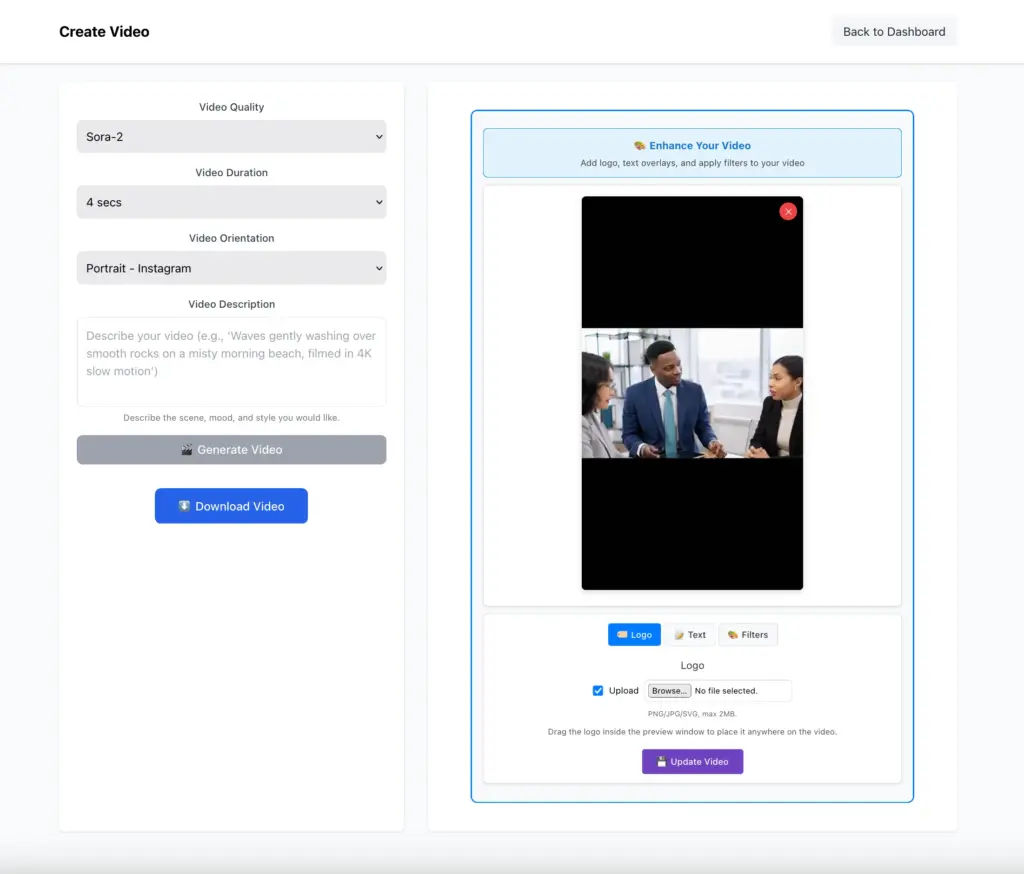Click the 'Drag the logo inside' instruction text
Screen dimensions: 1024x874
[692, 732]
